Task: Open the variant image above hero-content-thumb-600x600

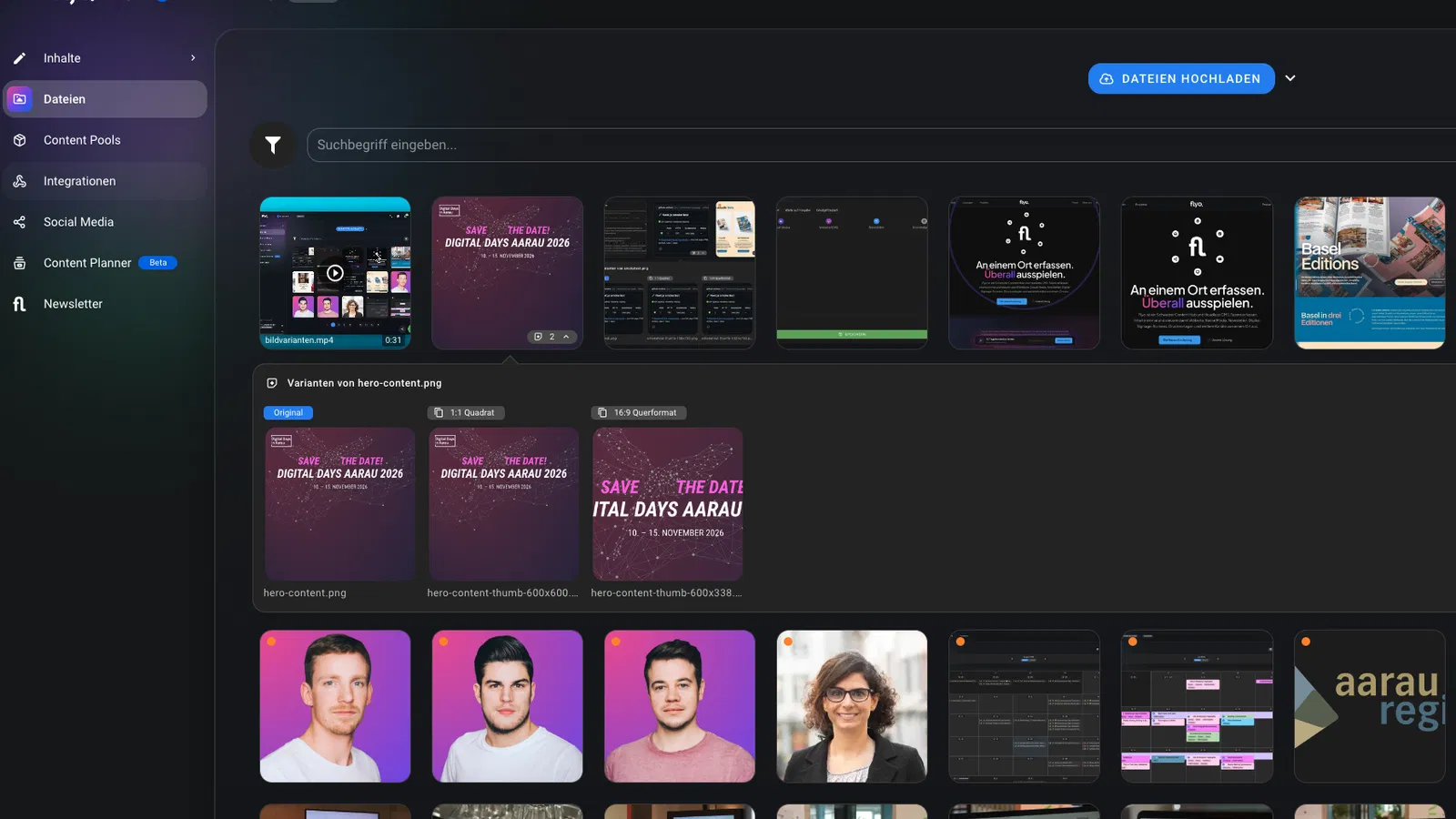Action: click(x=503, y=504)
